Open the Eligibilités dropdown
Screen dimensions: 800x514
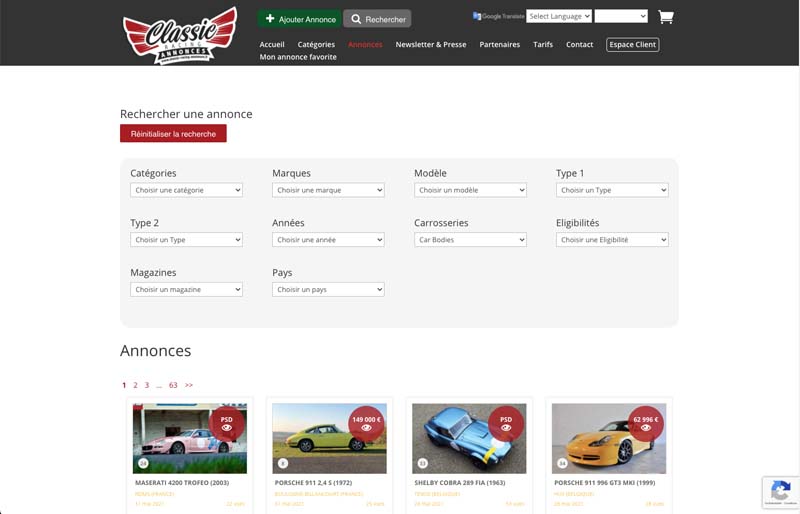click(x=612, y=239)
